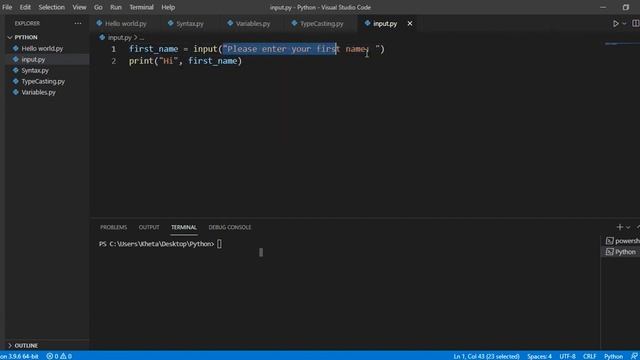Expand the OUTLINE section
Image resolution: width=640 pixels, height=360 pixels.
point(26,345)
